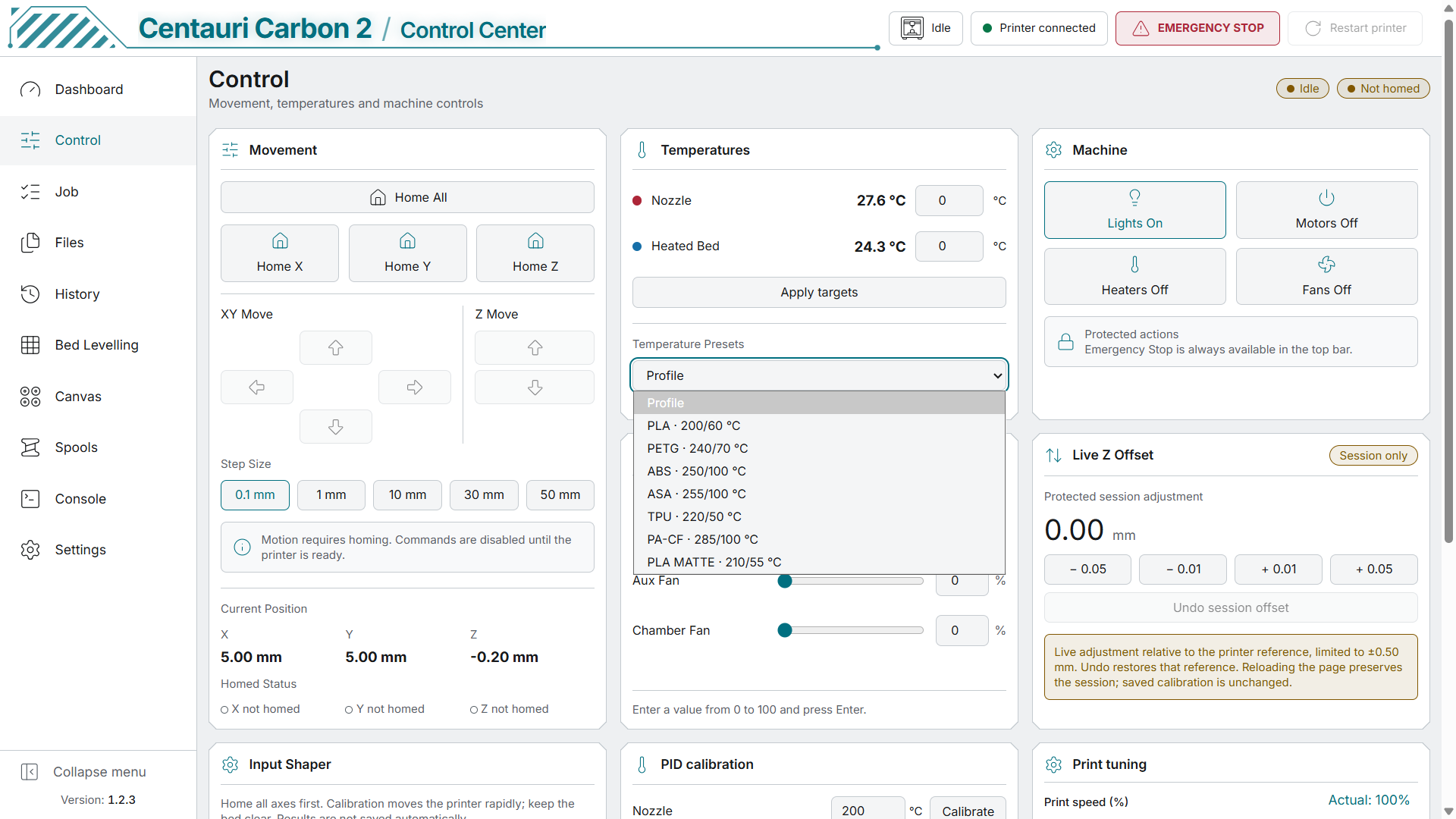Click the Z move down arrow
This screenshot has width=1456, height=819.
click(x=535, y=388)
